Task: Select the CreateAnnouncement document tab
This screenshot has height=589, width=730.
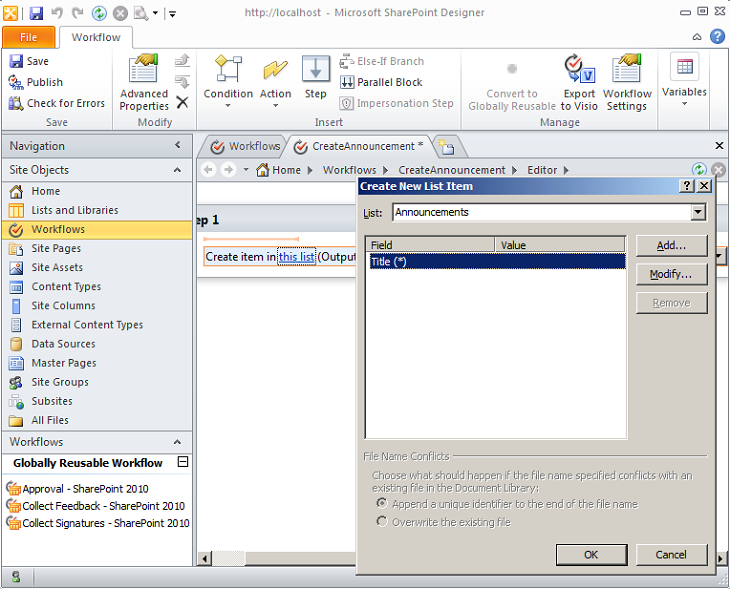Action: click(358, 146)
